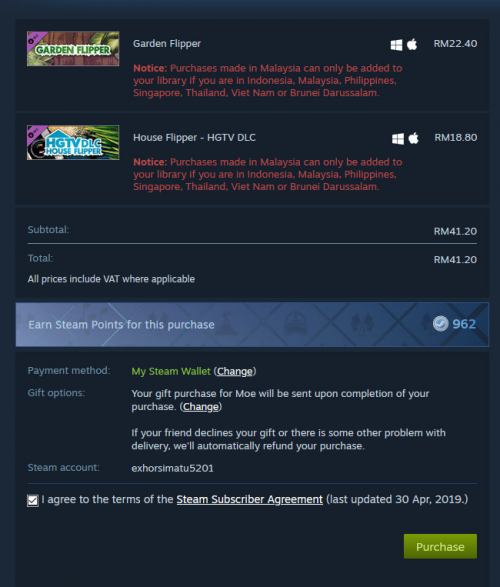Click the Earn Steam Points banner
Viewport: 500px width, 587px height.
tap(252, 325)
